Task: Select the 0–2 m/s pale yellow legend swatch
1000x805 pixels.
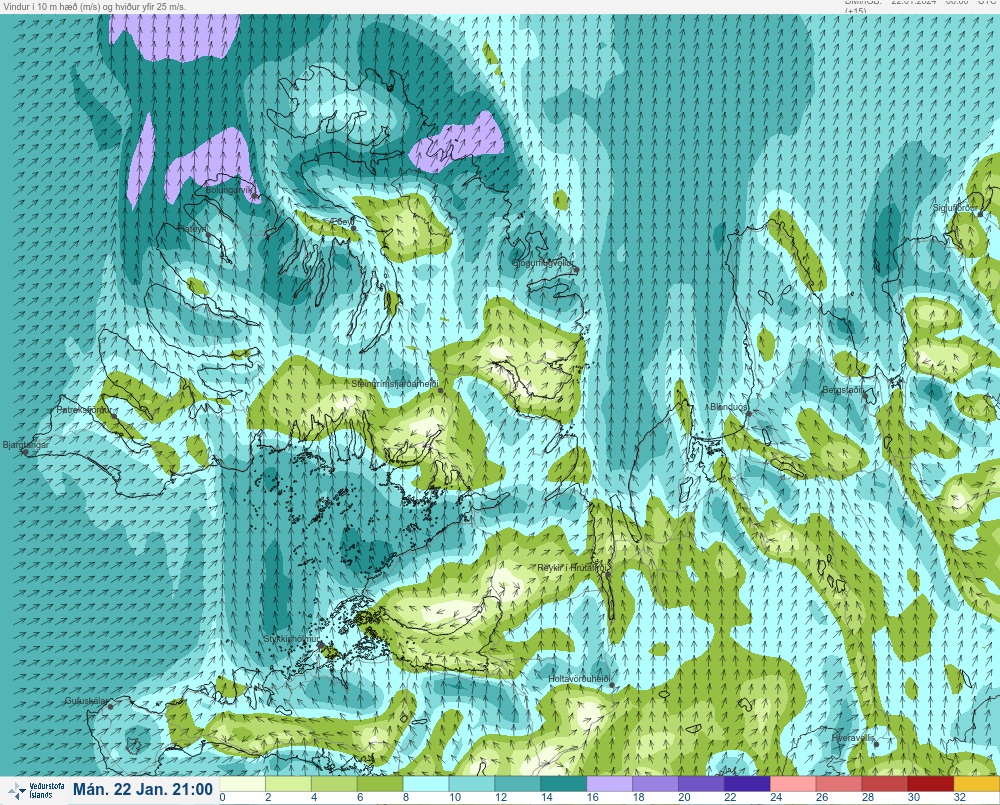Action: [x=242, y=784]
